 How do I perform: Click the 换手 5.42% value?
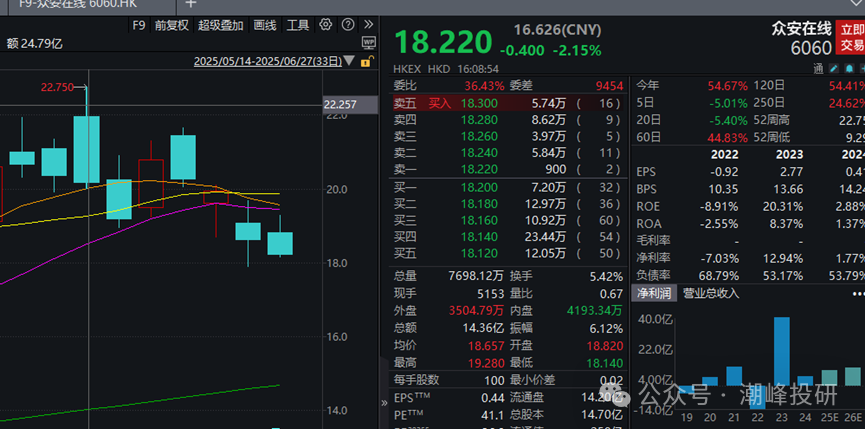point(606,277)
